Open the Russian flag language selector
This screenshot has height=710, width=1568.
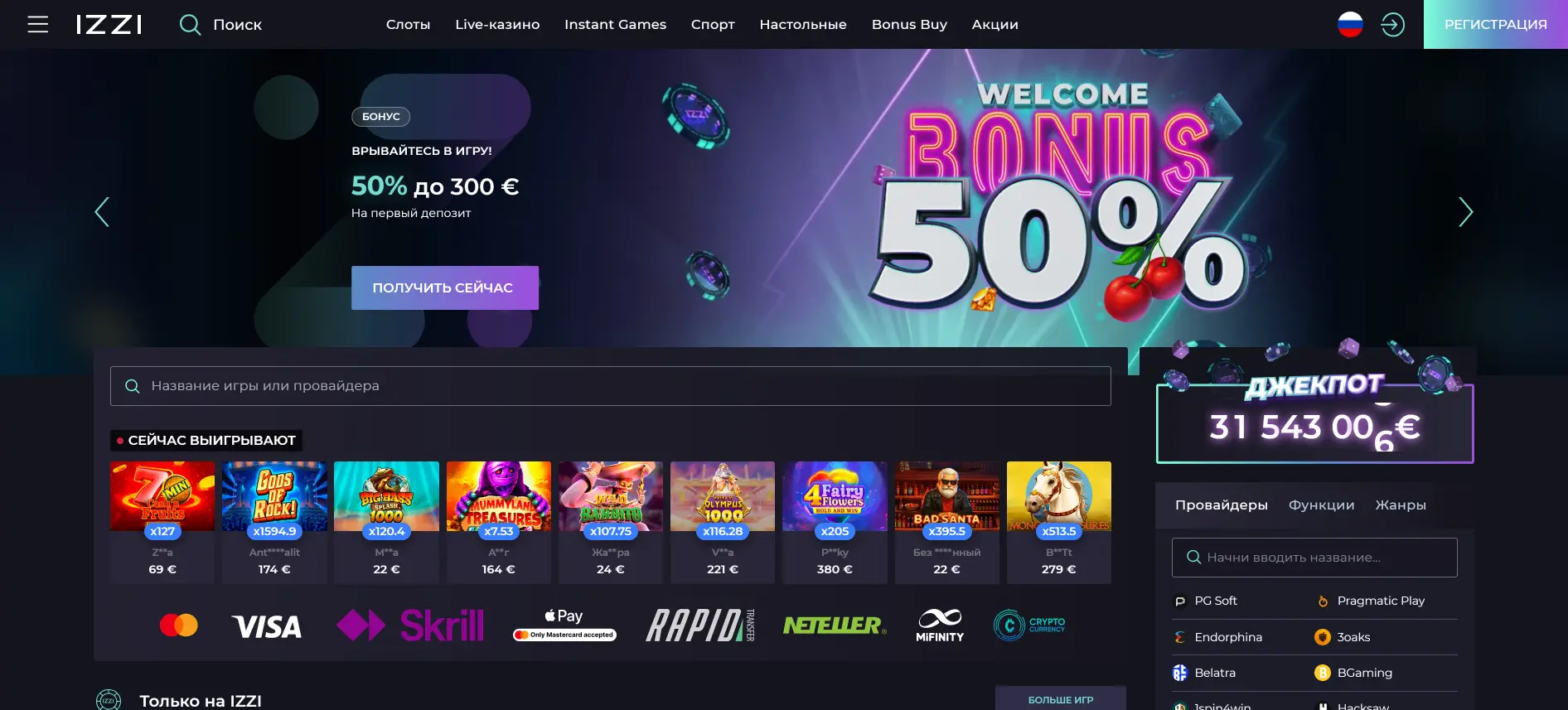1350,24
